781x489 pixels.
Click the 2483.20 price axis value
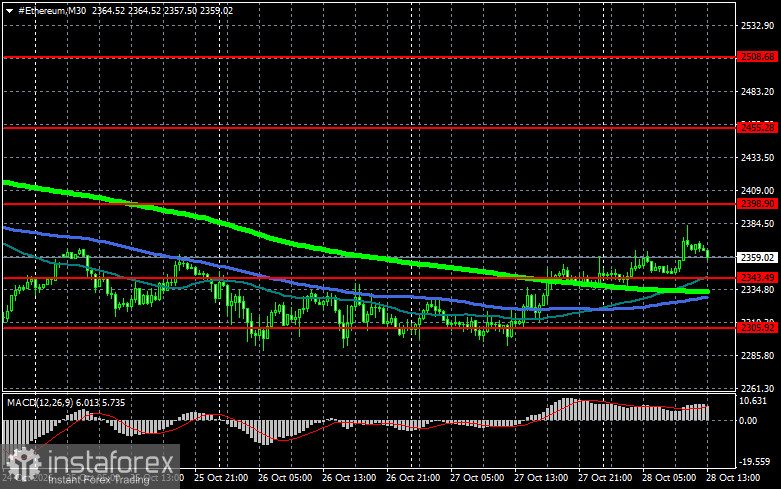tap(758, 92)
